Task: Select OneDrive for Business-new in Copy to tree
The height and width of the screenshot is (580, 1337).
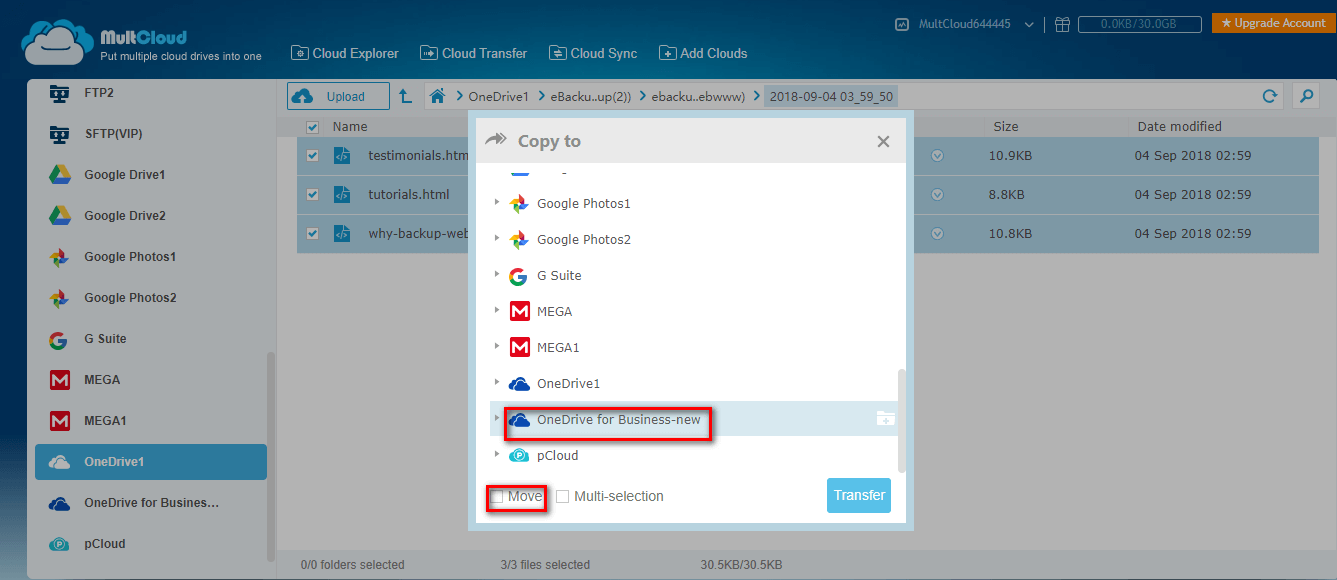Action: coord(694,419)
